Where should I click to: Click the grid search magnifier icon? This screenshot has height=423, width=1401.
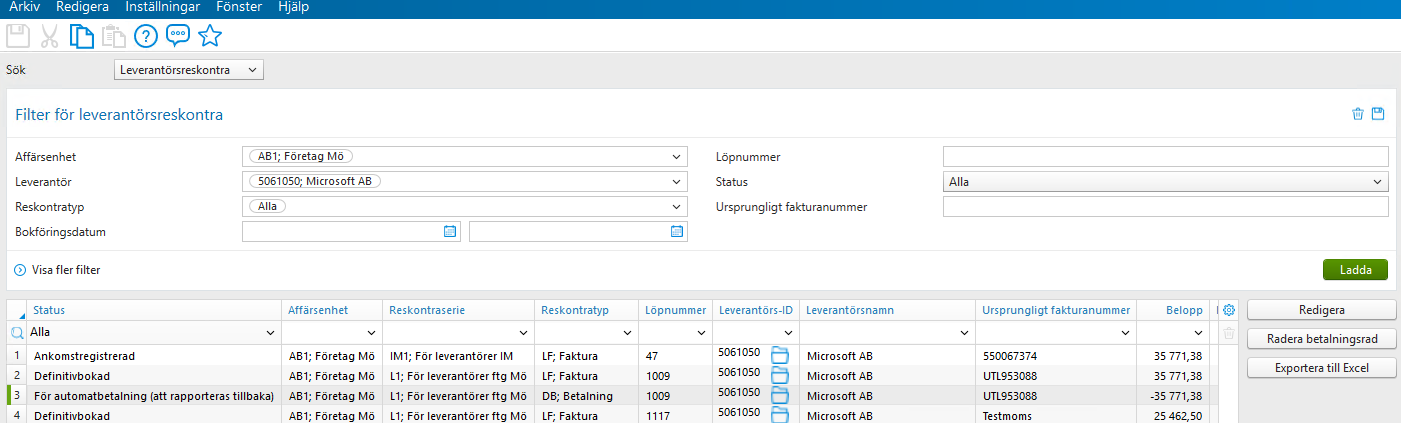(17, 332)
